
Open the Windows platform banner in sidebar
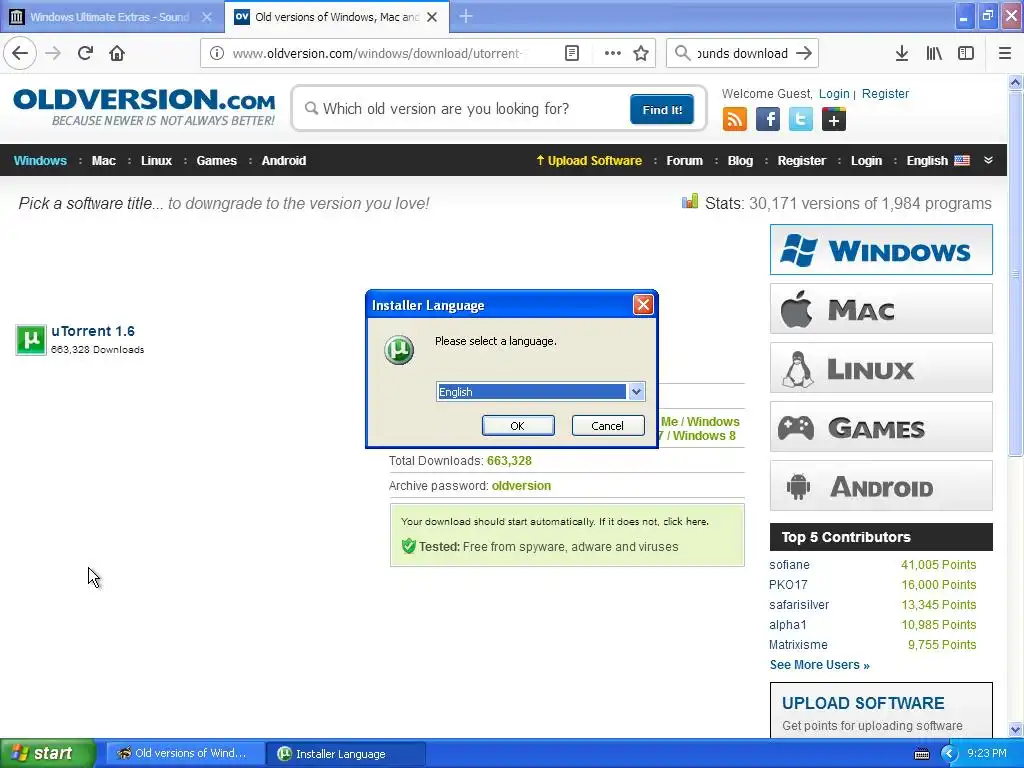pyautogui.click(x=881, y=249)
